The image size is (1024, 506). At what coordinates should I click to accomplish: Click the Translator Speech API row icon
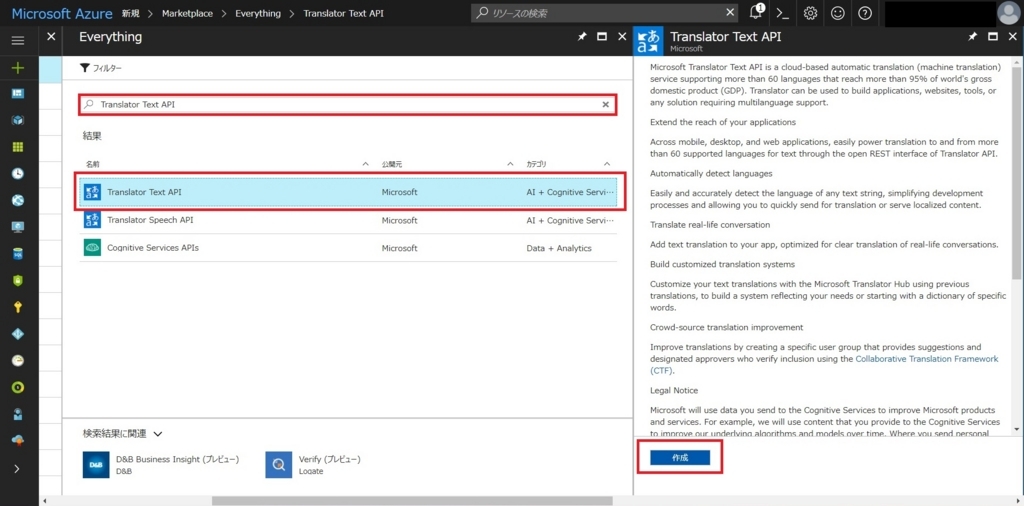92,220
